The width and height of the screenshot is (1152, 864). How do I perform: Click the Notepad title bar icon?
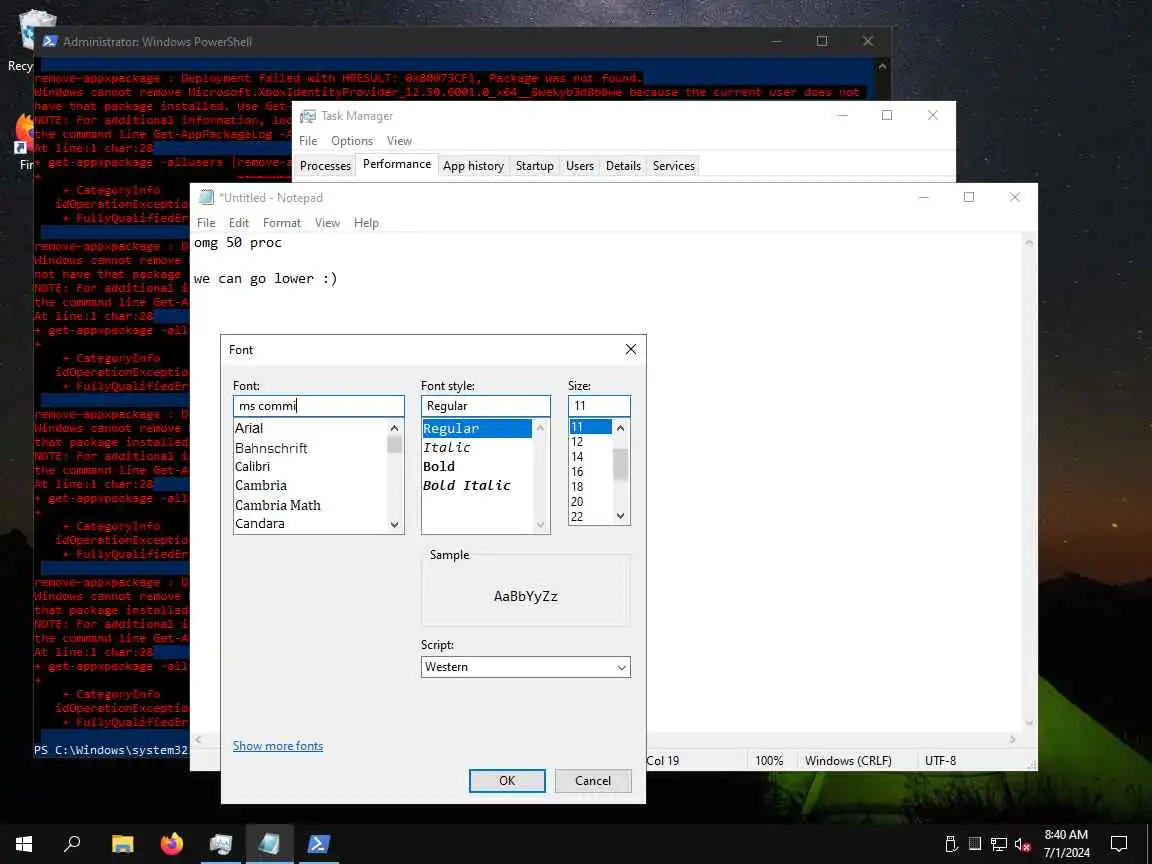[206, 197]
